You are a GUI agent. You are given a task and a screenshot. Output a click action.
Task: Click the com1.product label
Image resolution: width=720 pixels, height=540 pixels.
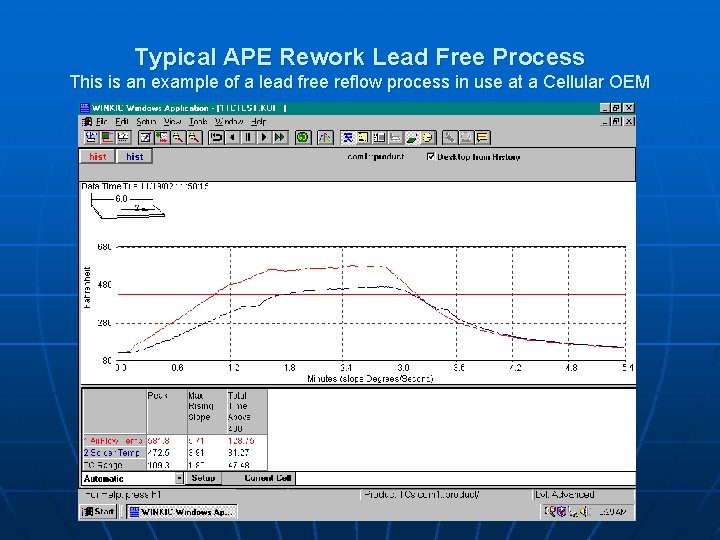click(x=376, y=157)
